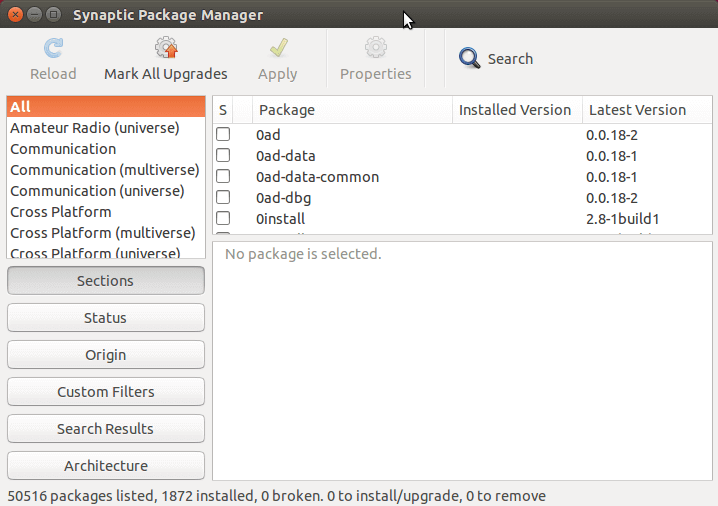
Task: Switch to the Status filter view
Action: coord(106,318)
